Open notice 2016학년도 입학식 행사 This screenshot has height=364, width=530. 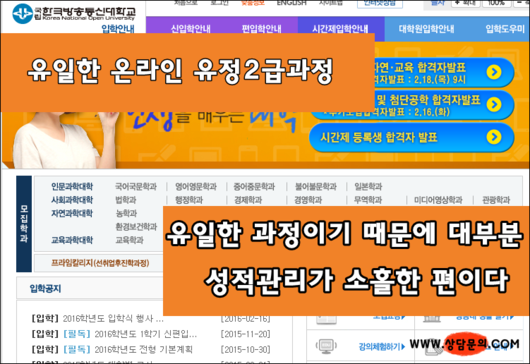[x=113, y=318]
